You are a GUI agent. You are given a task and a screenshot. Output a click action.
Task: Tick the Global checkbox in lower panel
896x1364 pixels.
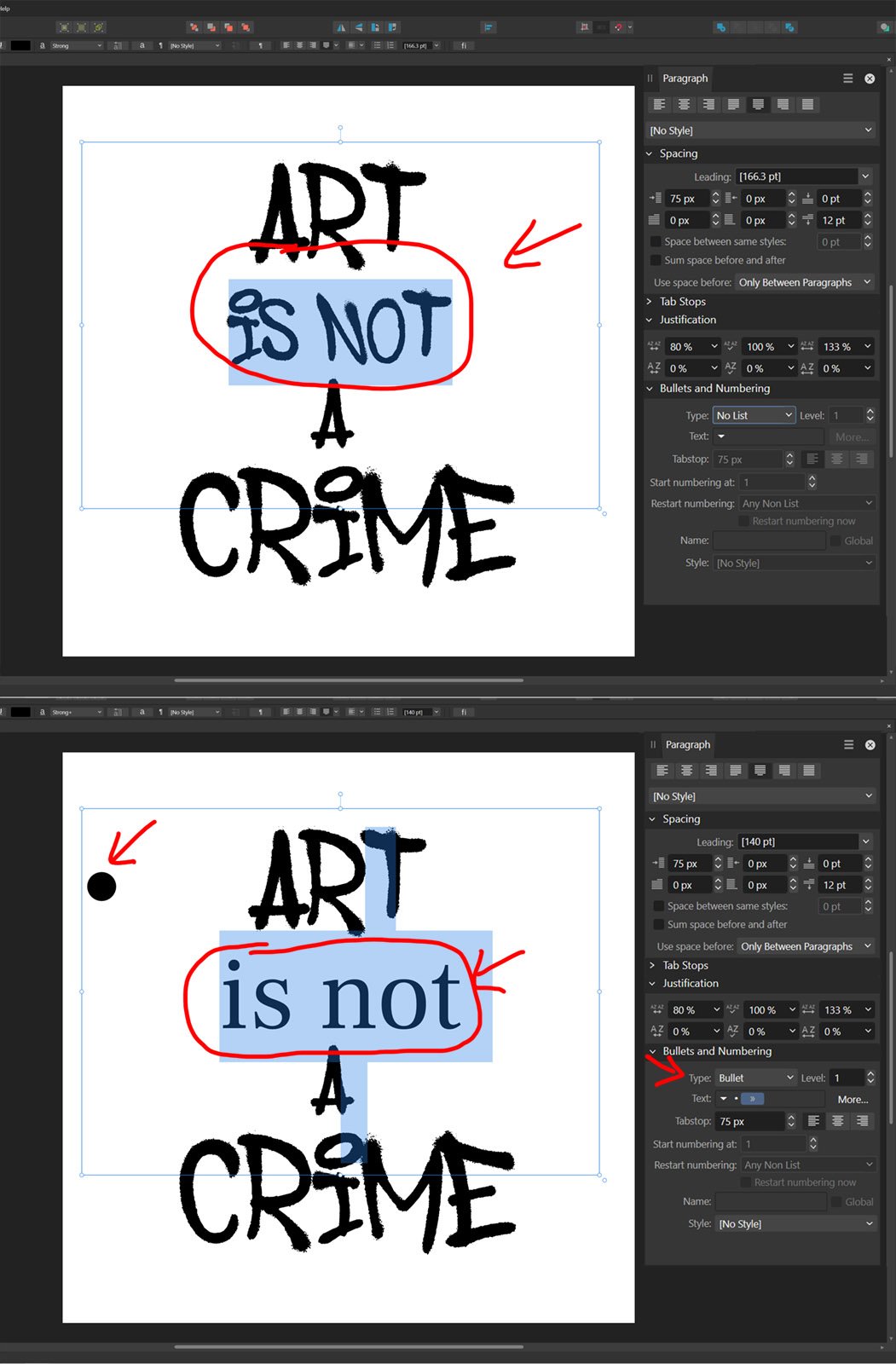pos(836,1202)
